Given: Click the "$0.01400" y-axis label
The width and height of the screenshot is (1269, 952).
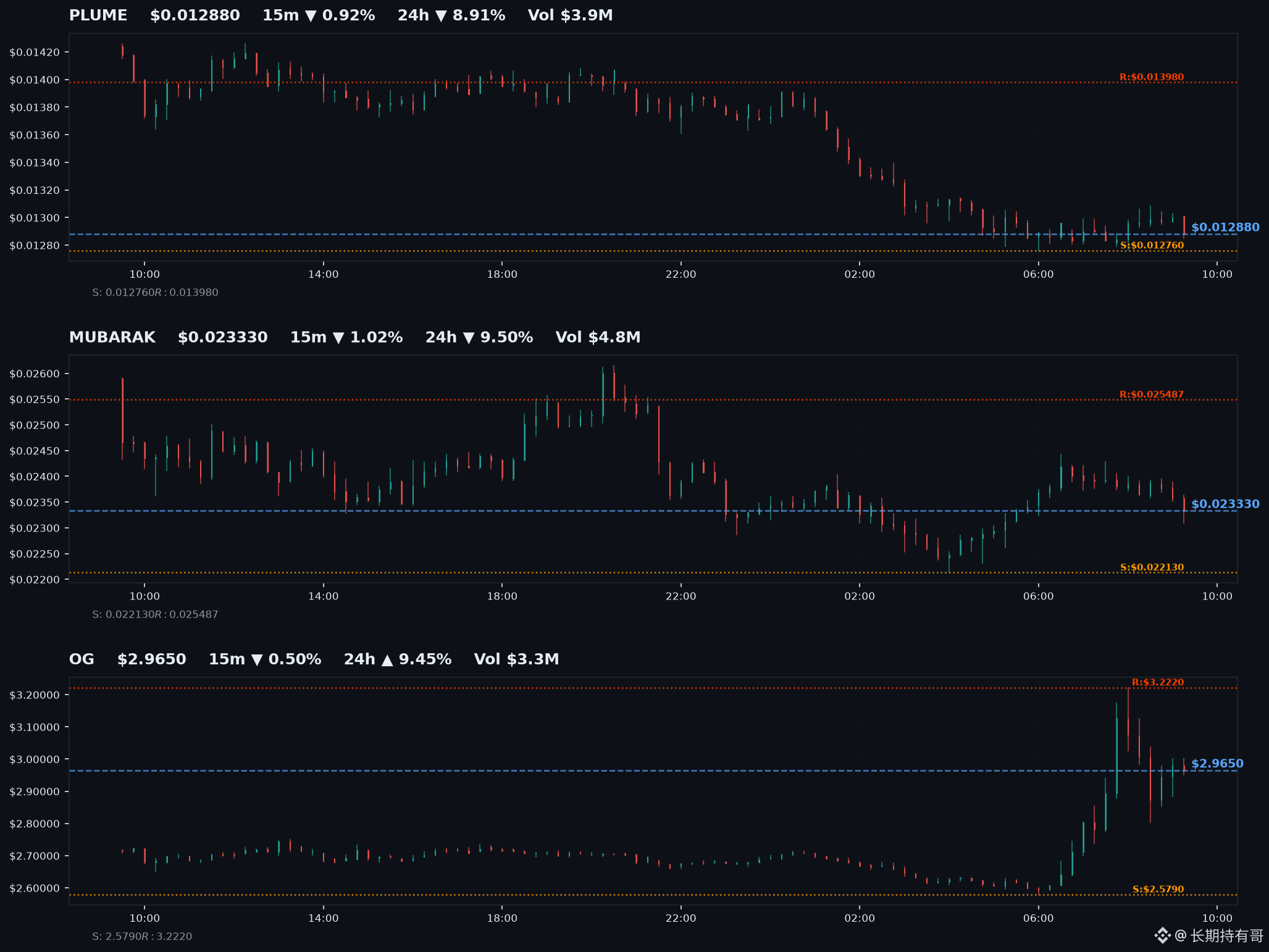Looking at the screenshot, I should (x=35, y=80).
